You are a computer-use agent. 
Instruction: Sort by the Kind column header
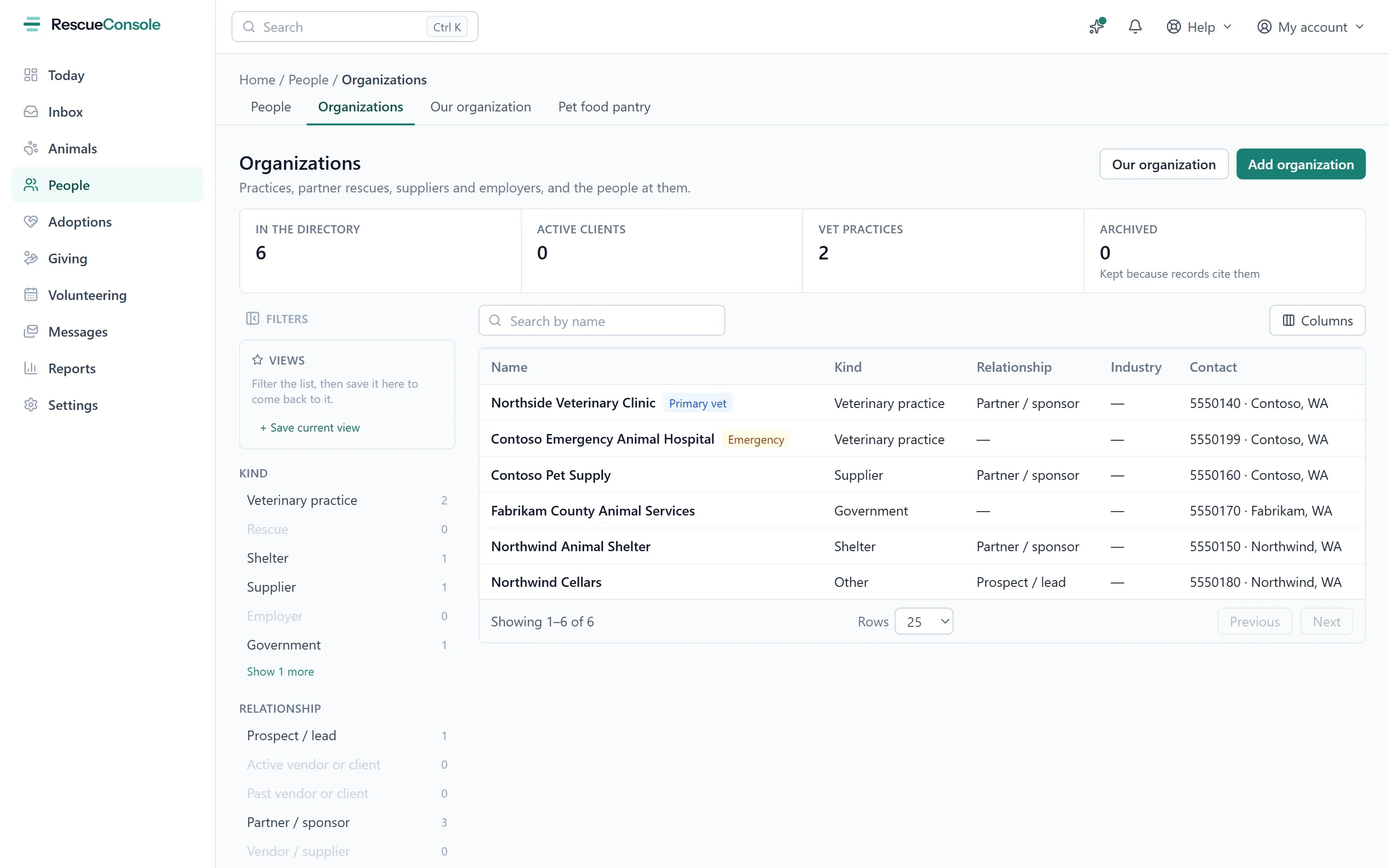pos(848,367)
